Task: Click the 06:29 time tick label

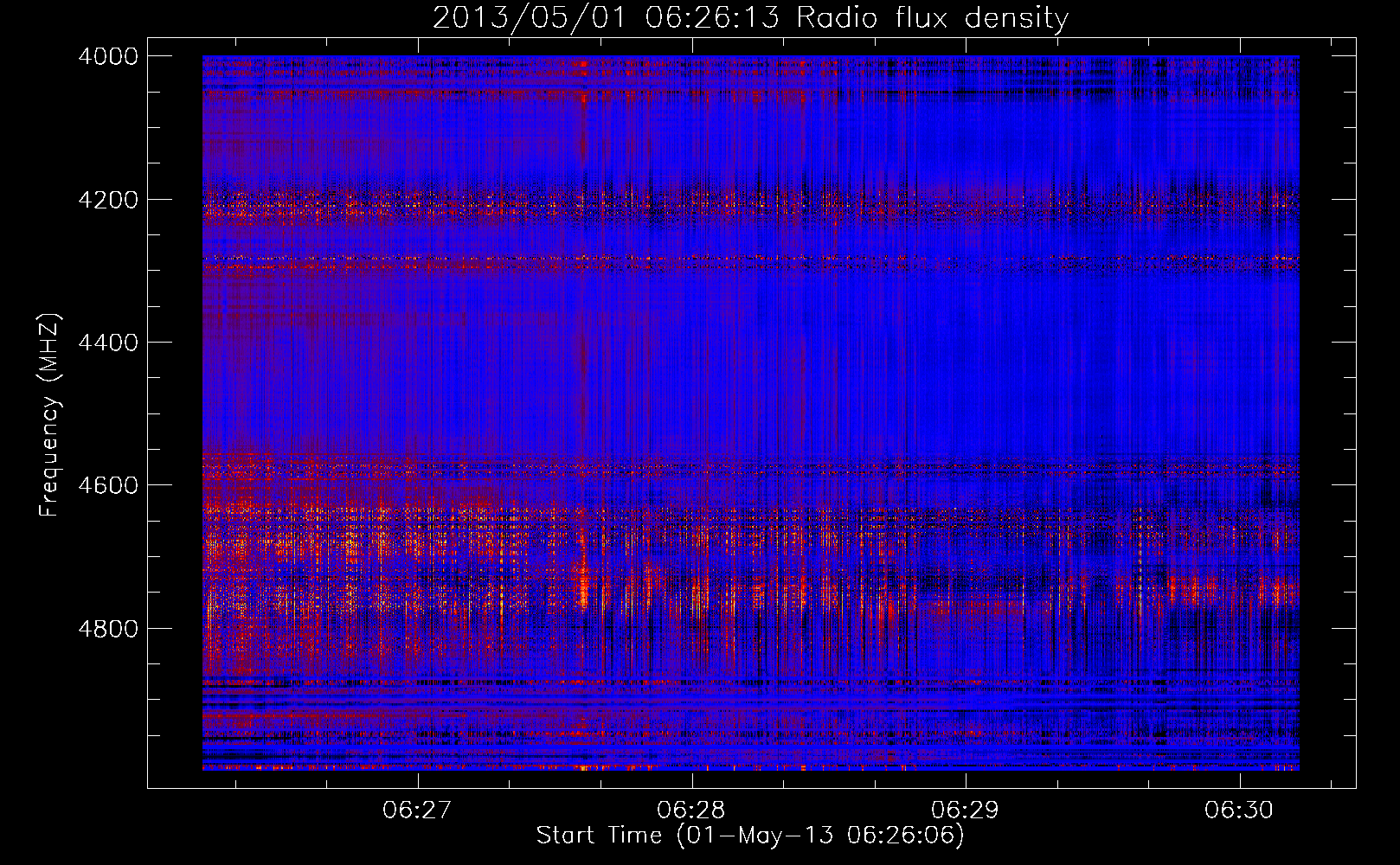Action: [x=965, y=811]
